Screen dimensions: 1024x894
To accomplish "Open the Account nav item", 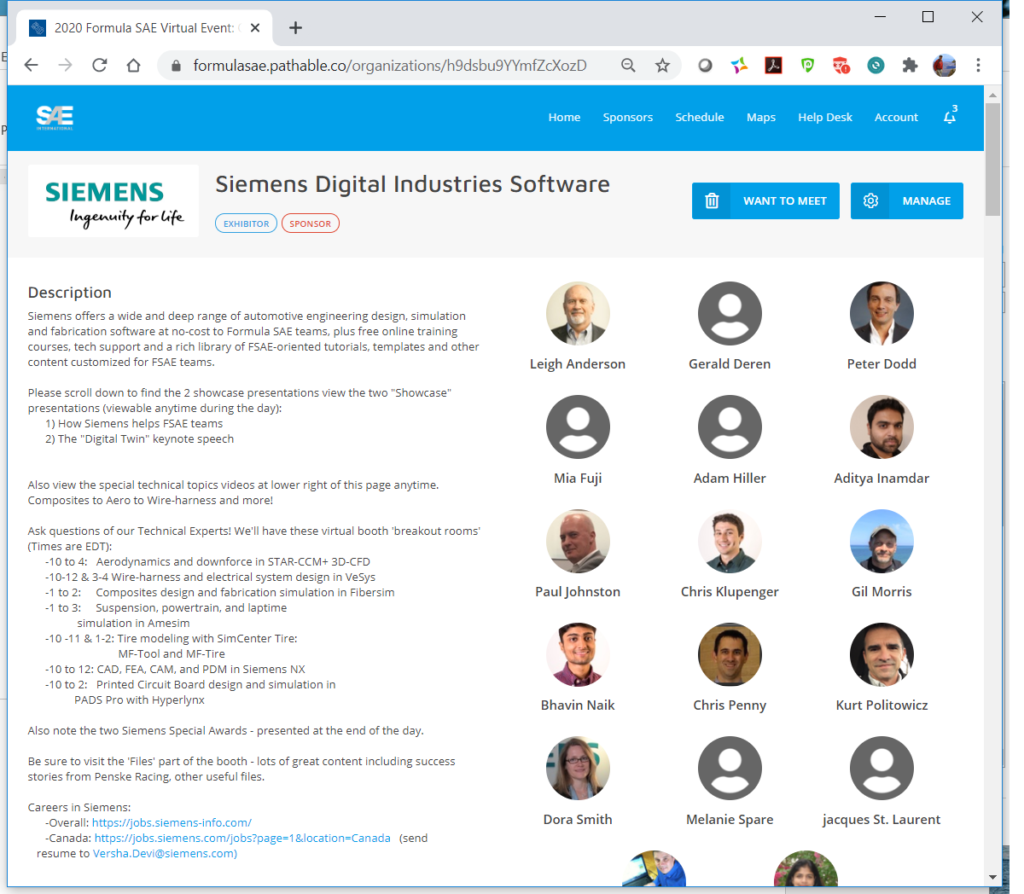I will click(896, 117).
